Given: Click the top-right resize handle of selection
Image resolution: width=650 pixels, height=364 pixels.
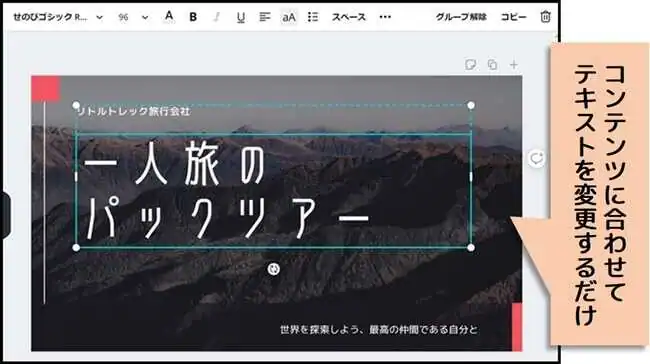Looking at the screenshot, I should coord(471,105).
